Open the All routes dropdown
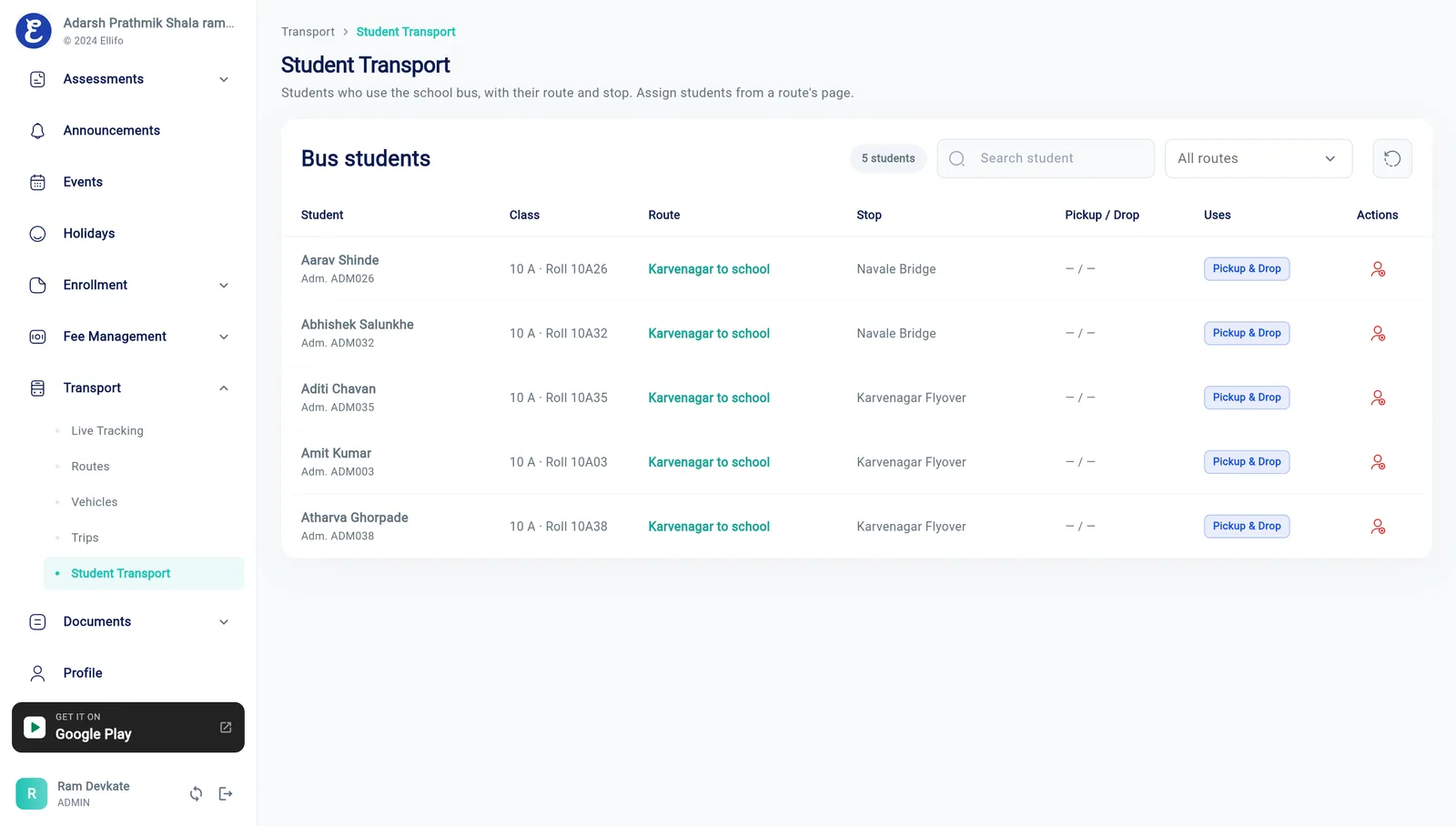This screenshot has width=1456, height=826. tap(1259, 158)
